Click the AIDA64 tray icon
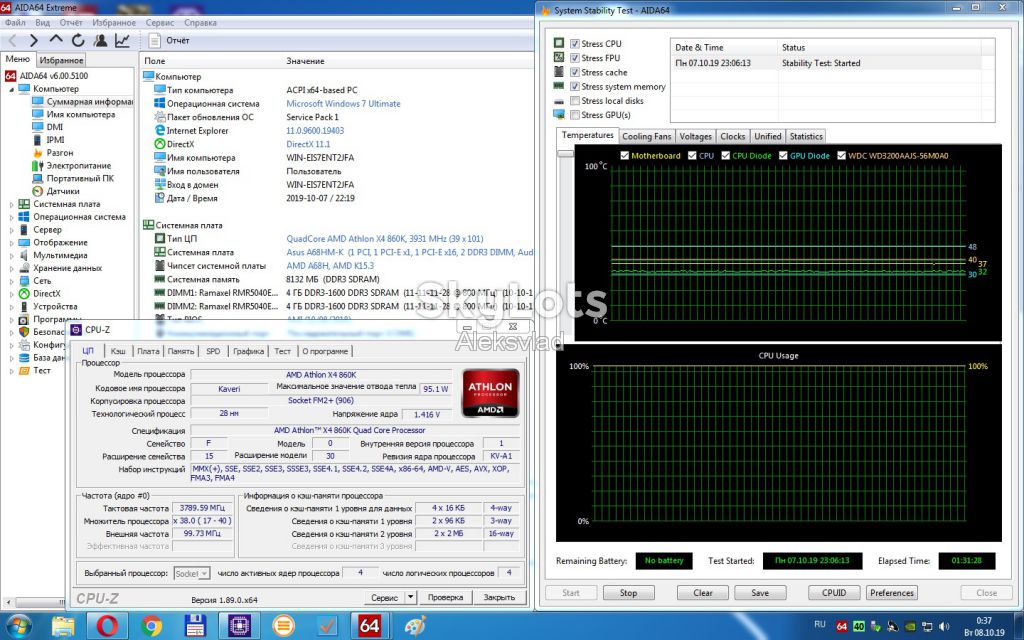The height and width of the screenshot is (640, 1024). tap(842, 626)
